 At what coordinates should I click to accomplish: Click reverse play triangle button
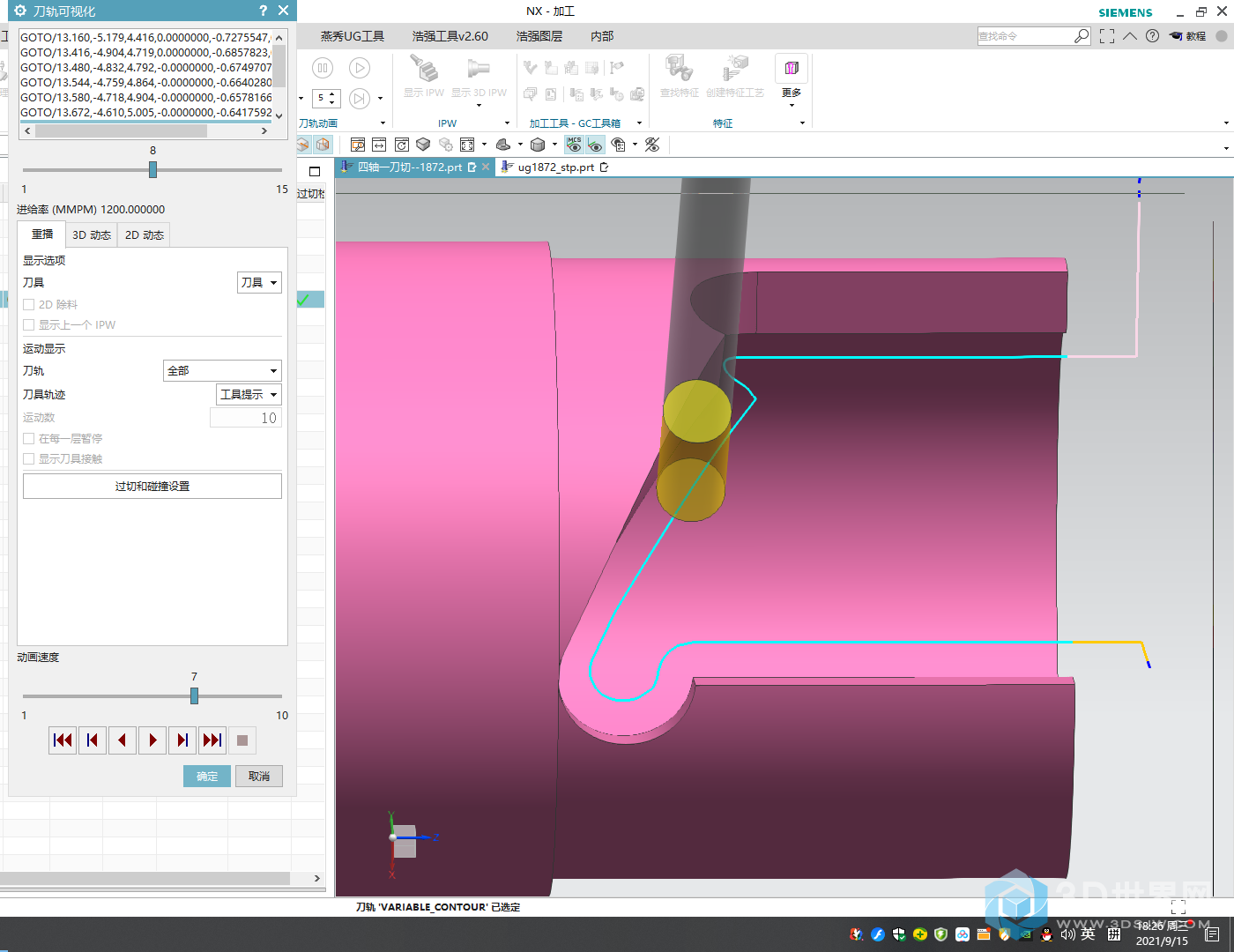pyautogui.click(x=123, y=740)
